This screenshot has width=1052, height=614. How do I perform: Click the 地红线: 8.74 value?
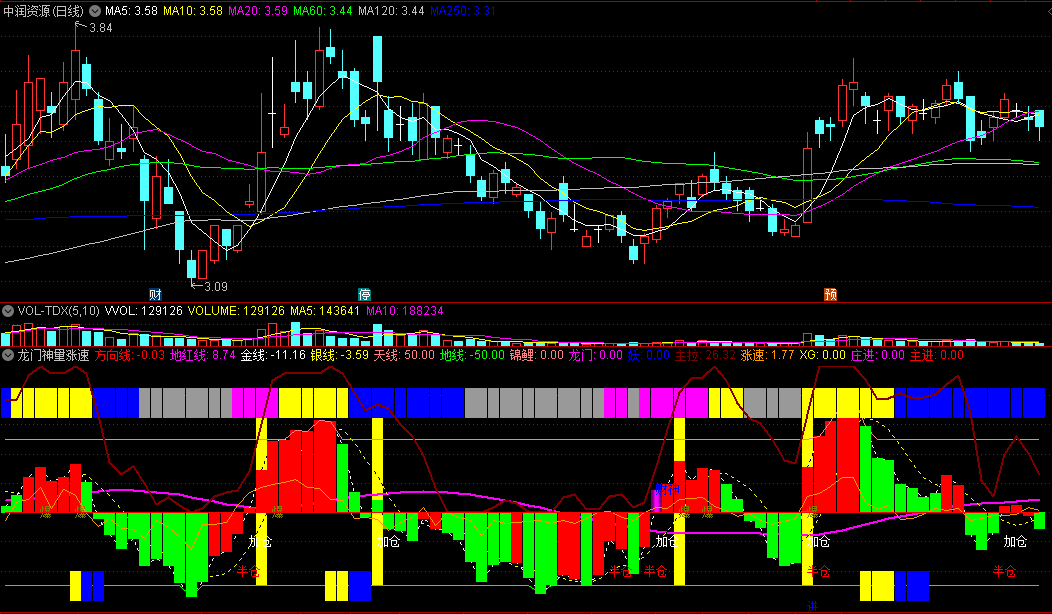coord(203,355)
